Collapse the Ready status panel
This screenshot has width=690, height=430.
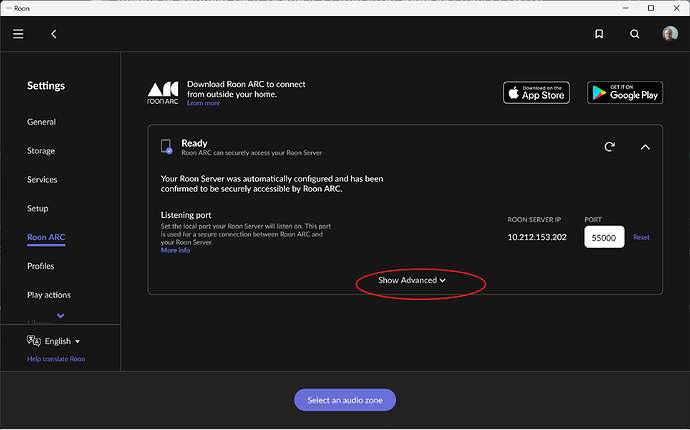coord(645,147)
